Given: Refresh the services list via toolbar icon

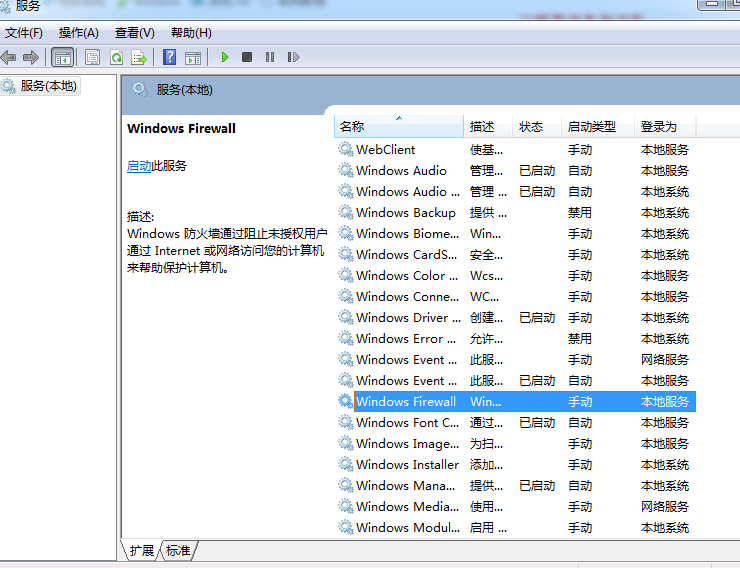Looking at the screenshot, I should pyautogui.click(x=116, y=58).
